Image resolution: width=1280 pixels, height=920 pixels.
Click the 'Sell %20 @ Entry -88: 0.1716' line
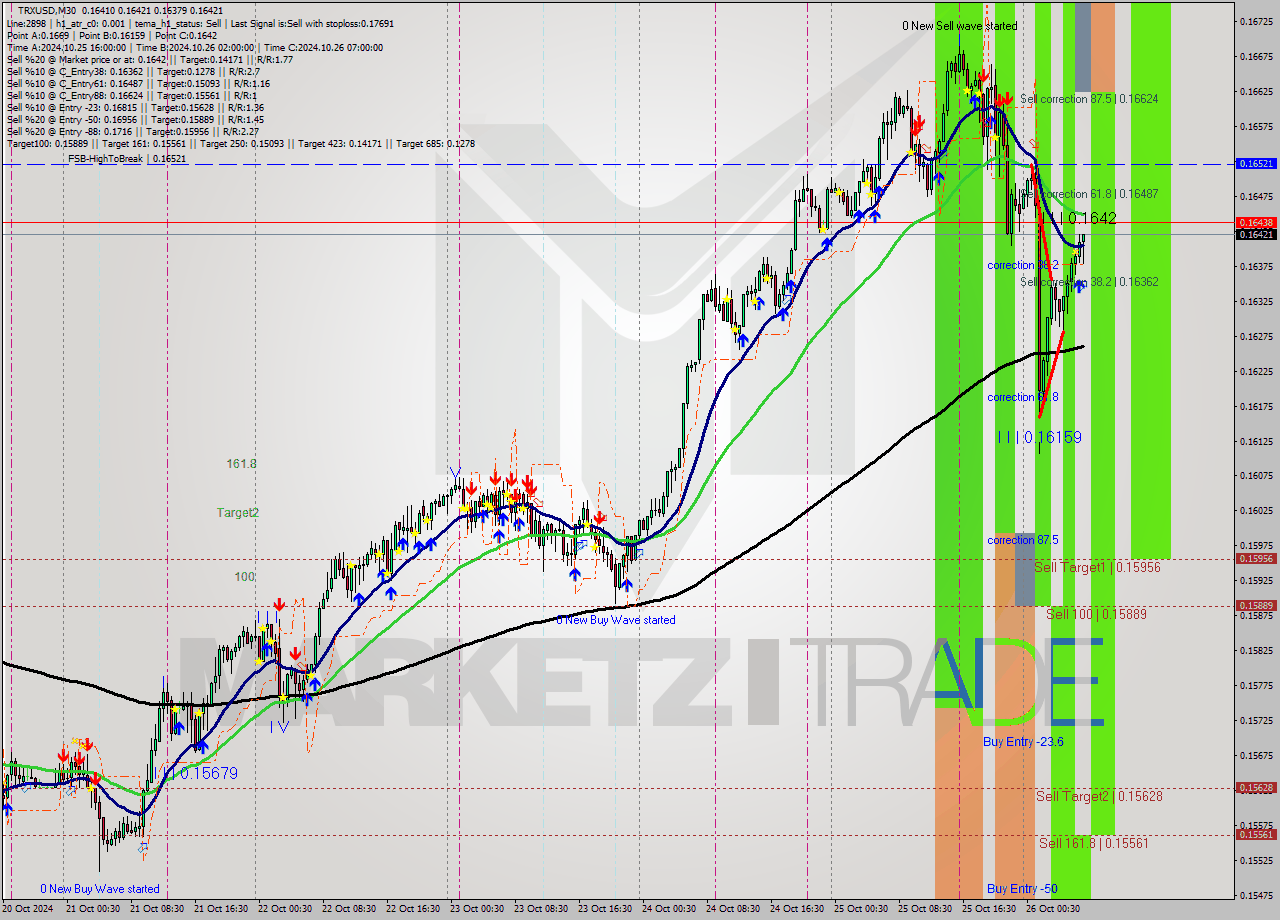coord(134,131)
